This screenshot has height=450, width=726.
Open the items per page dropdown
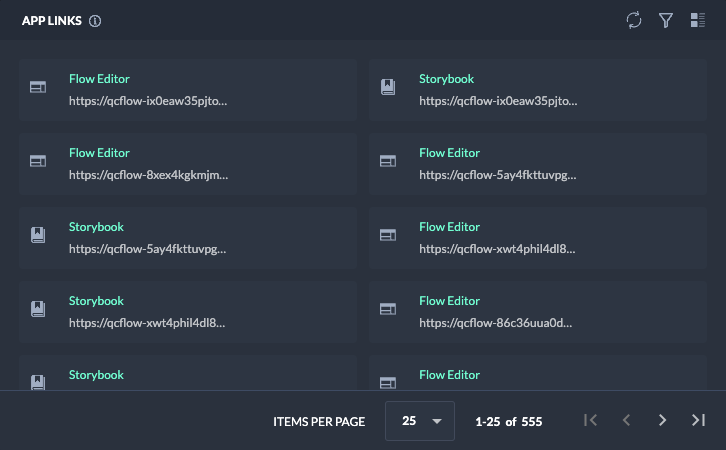tap(420, 421)
